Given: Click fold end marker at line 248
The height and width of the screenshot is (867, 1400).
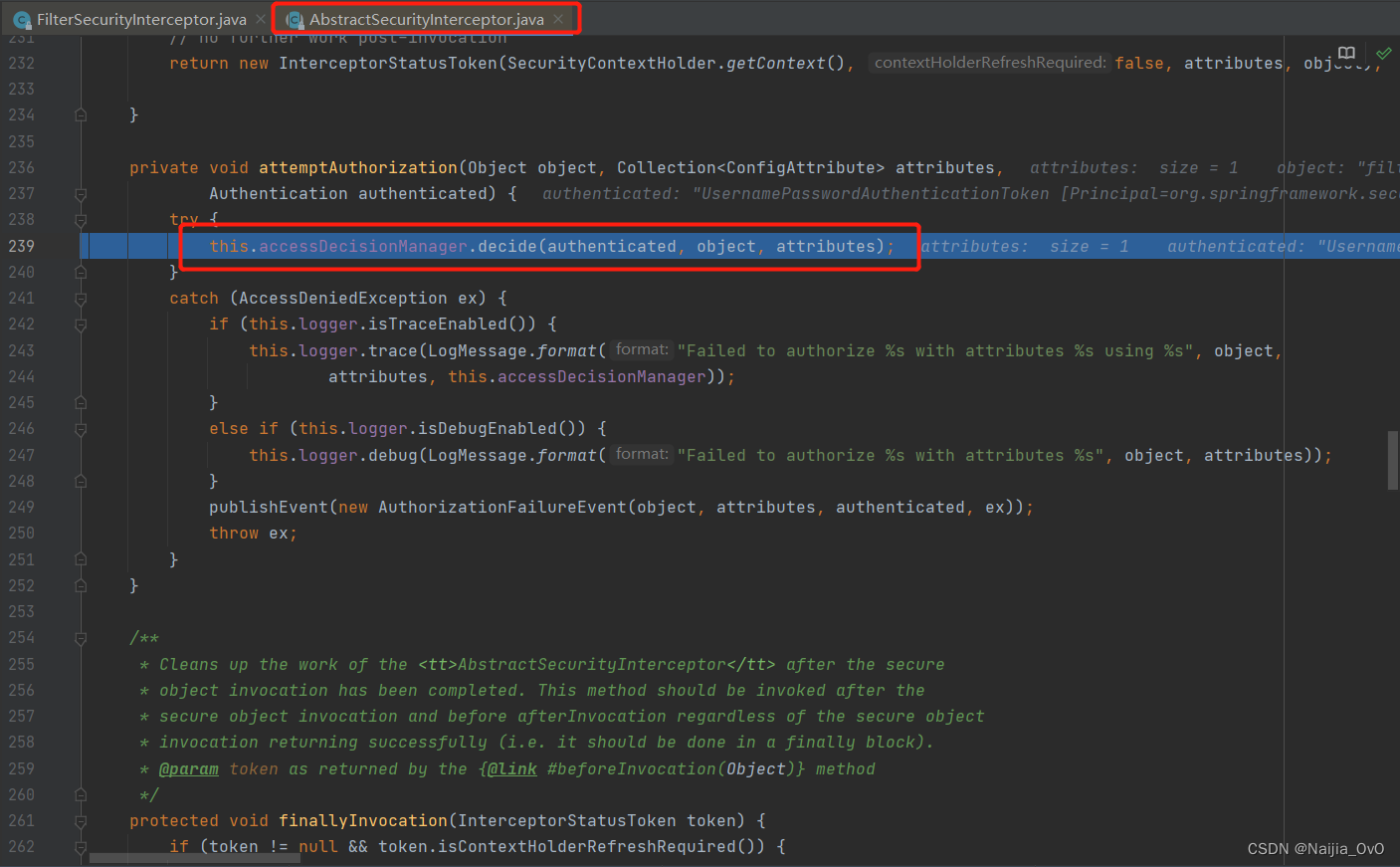Looking at the screenshot, I should point(81,481).
